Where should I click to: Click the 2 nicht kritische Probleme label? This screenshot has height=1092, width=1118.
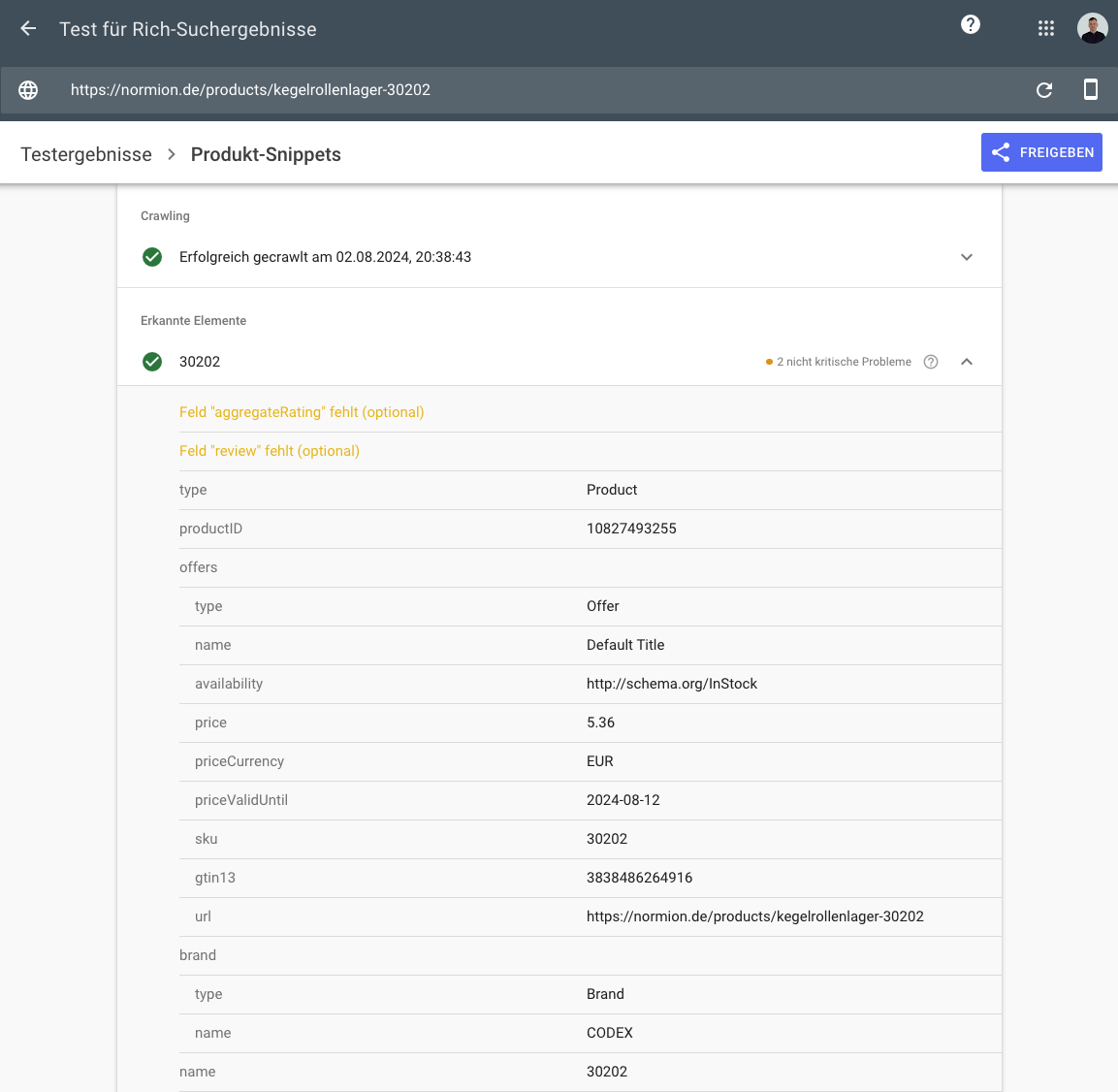(843, 362)
